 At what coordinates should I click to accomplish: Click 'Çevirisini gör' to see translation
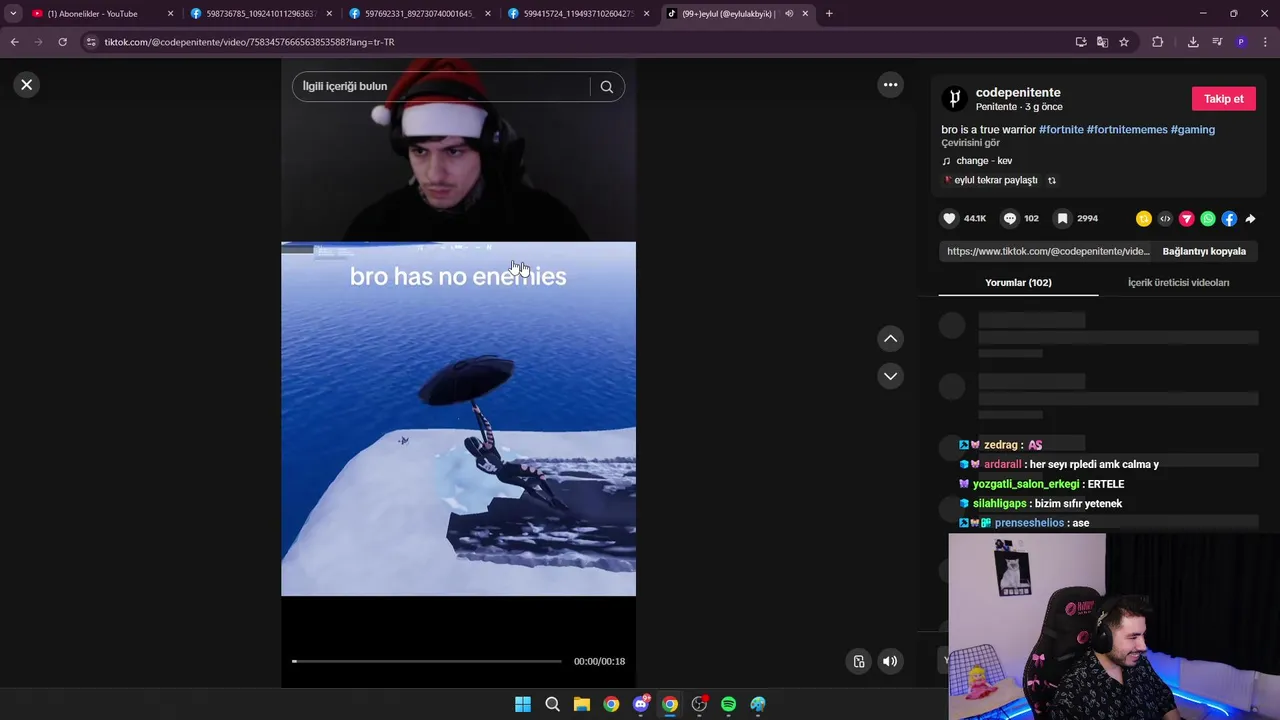tap(970, 143)
